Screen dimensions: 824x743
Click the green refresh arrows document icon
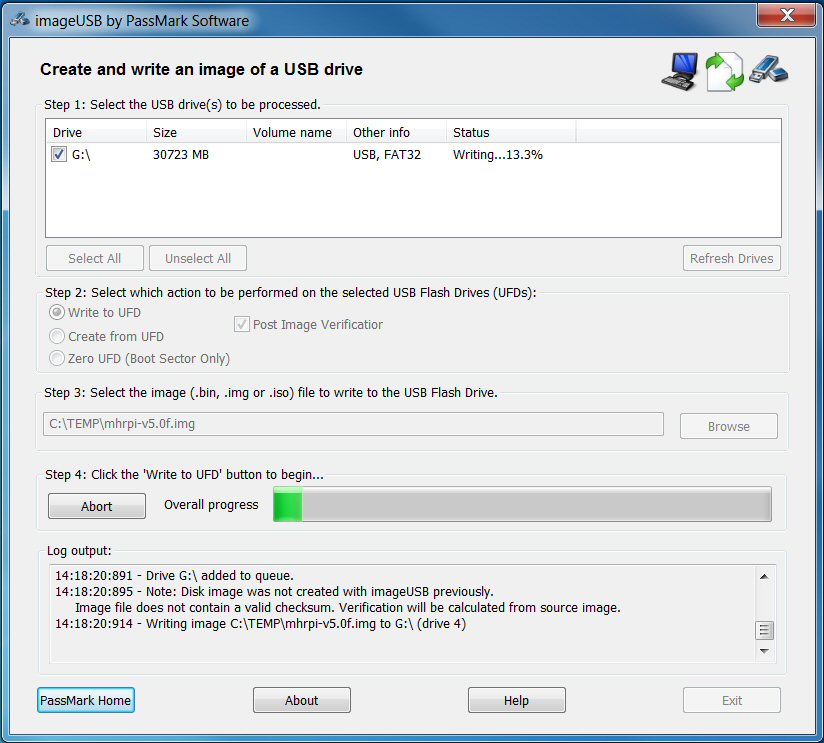[x=725, y=72]
